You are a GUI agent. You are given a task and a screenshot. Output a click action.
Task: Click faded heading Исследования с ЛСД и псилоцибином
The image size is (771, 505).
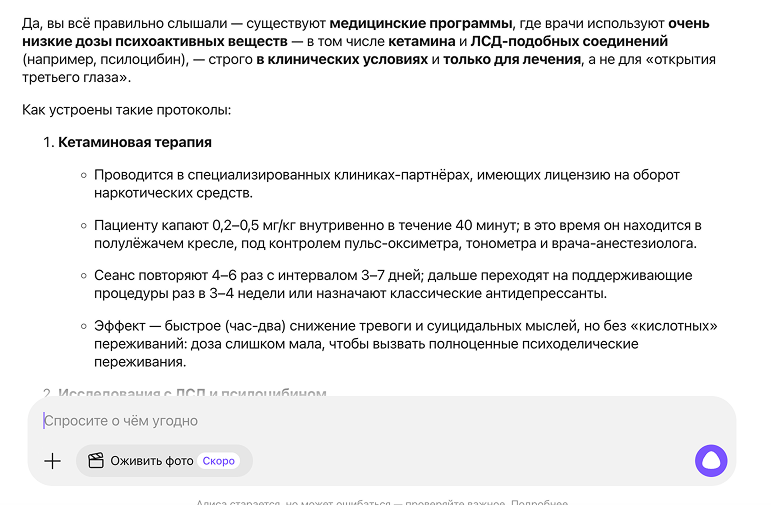[x=192, y=393]
